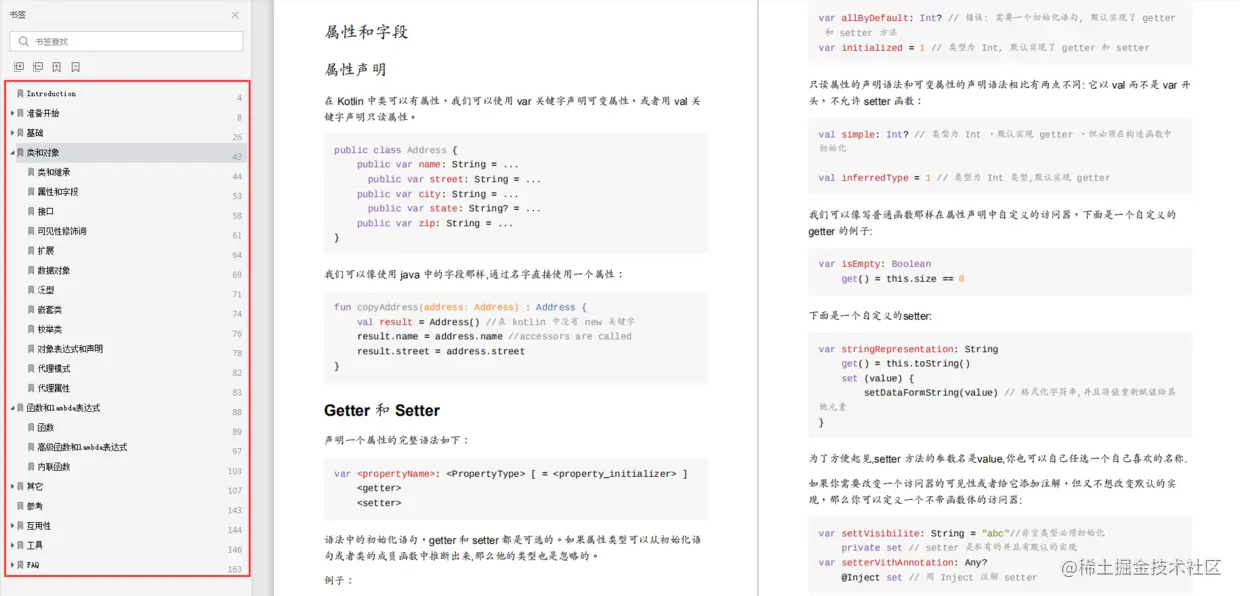The width and height of the screenshot is (1240, 596).
Task: Select the 互用性 bookmark
Action: click(39, 526)
